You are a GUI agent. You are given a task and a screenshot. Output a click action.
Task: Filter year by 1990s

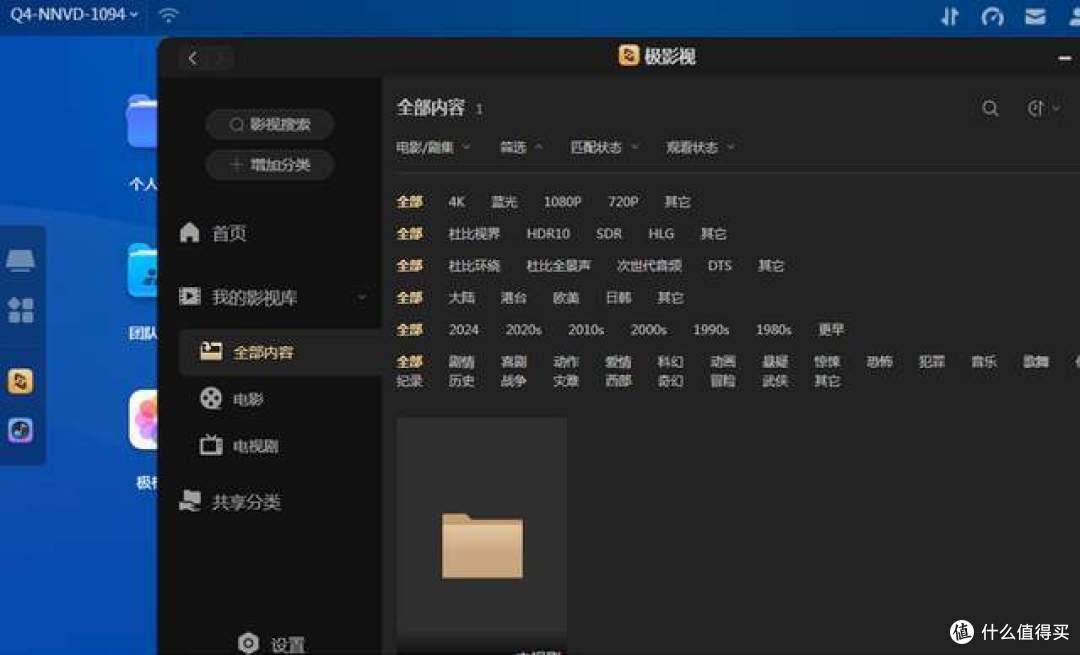[712, 329]
